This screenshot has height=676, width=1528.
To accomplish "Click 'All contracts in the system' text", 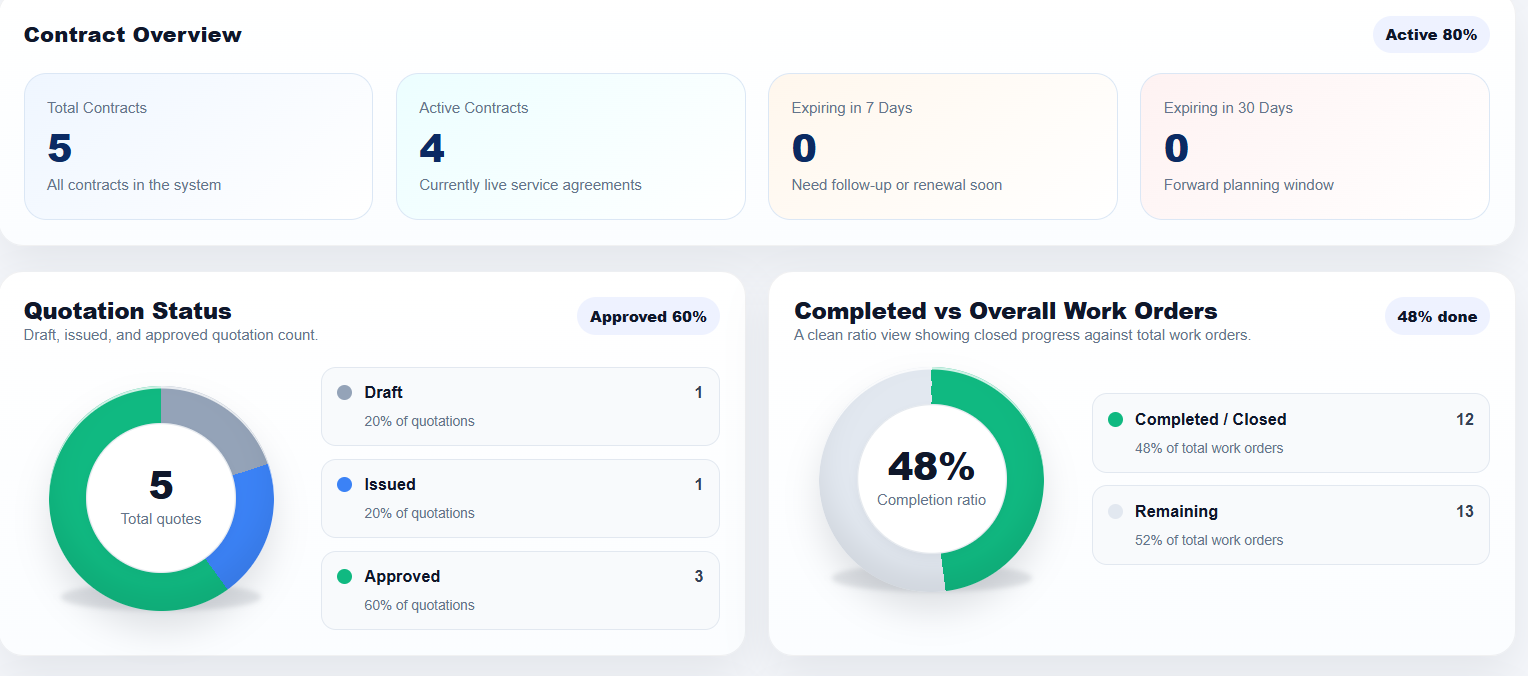I will (134, 185).
